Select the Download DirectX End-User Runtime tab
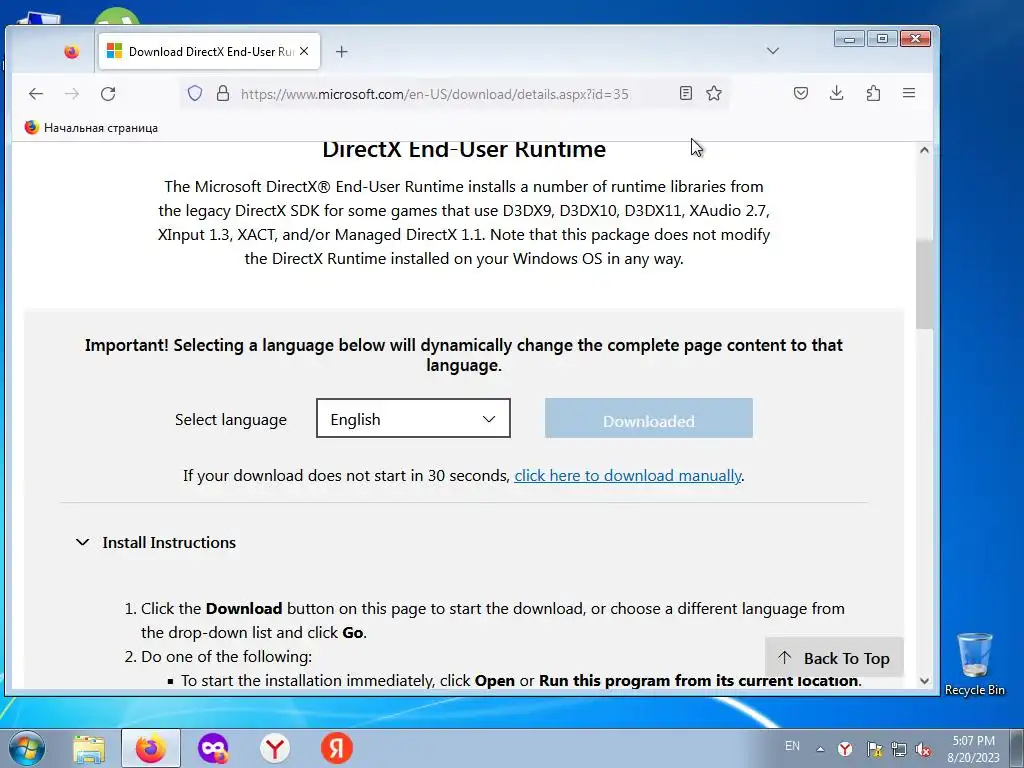This screenshot has width=1024, height=768. pos(209,52)
